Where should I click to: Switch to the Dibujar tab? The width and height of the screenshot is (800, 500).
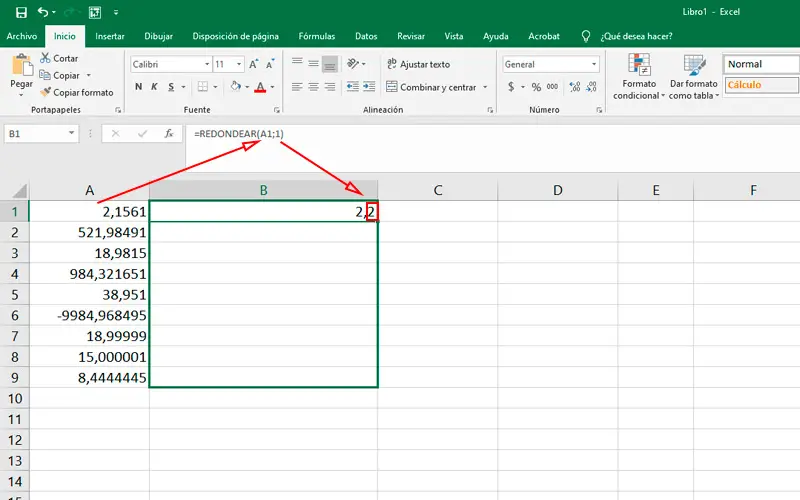coord(159,36)
